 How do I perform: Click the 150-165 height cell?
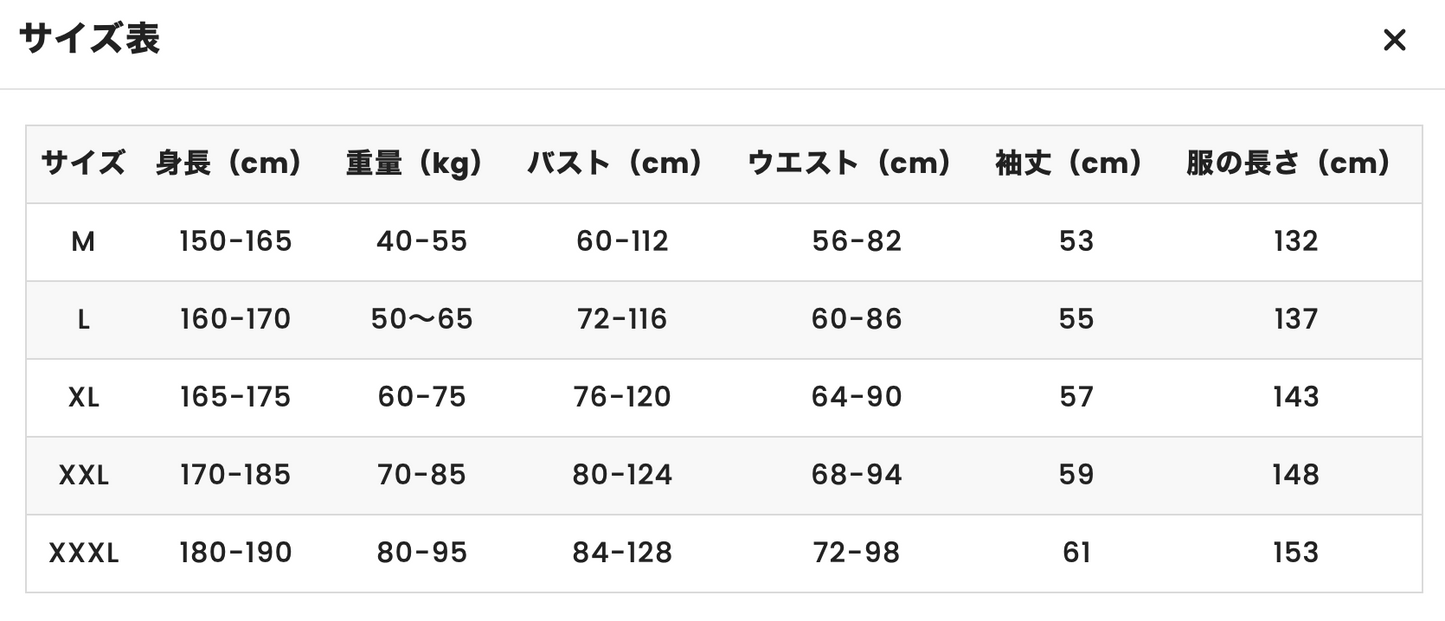pos(236,241)
